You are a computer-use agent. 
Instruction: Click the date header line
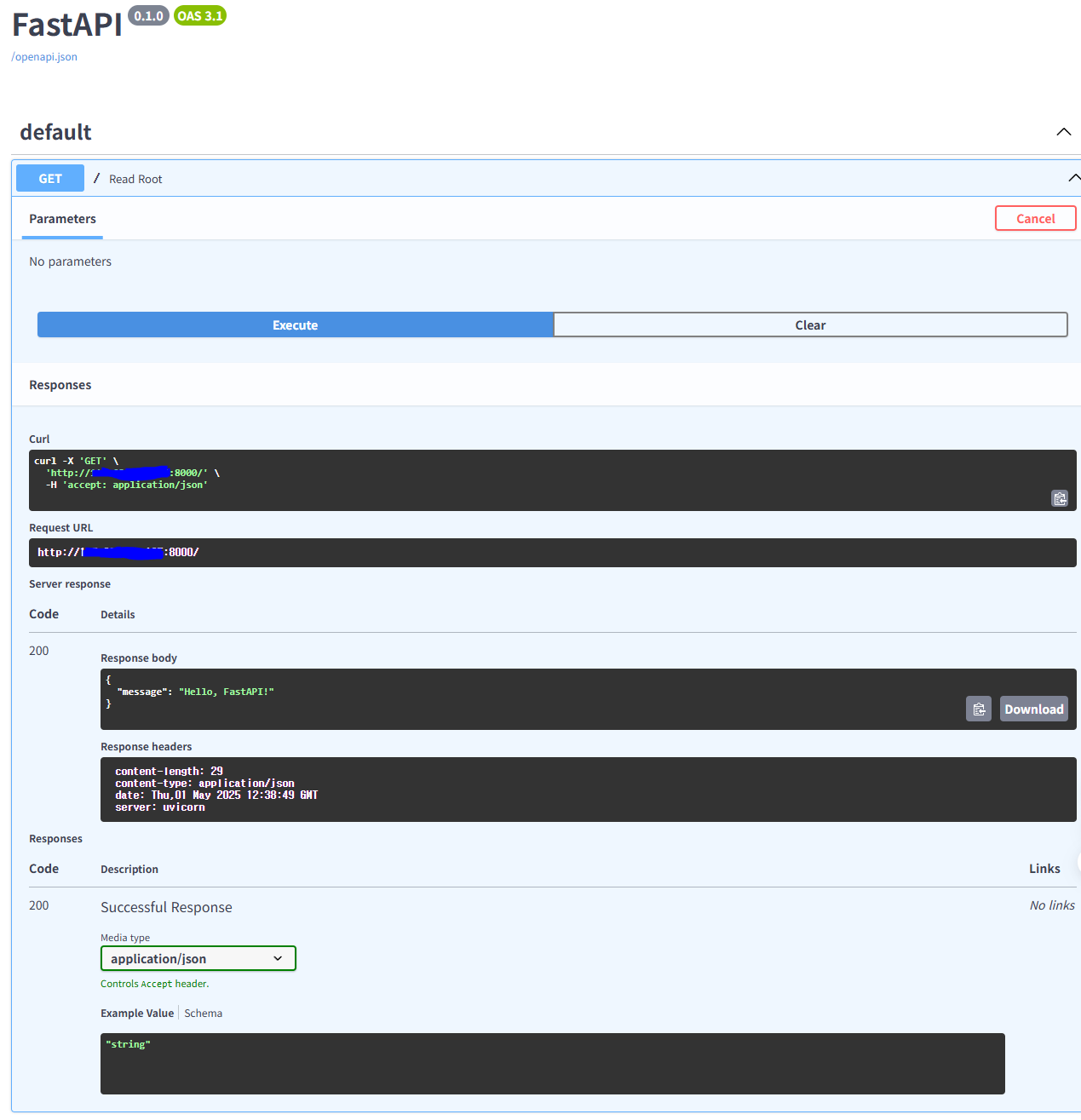click(216, 795)
